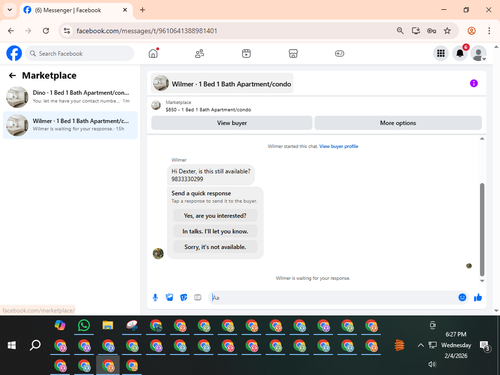The image size is (500, 375).
Task: Click the chat scroll up arrow
Action: coord(482,139)
